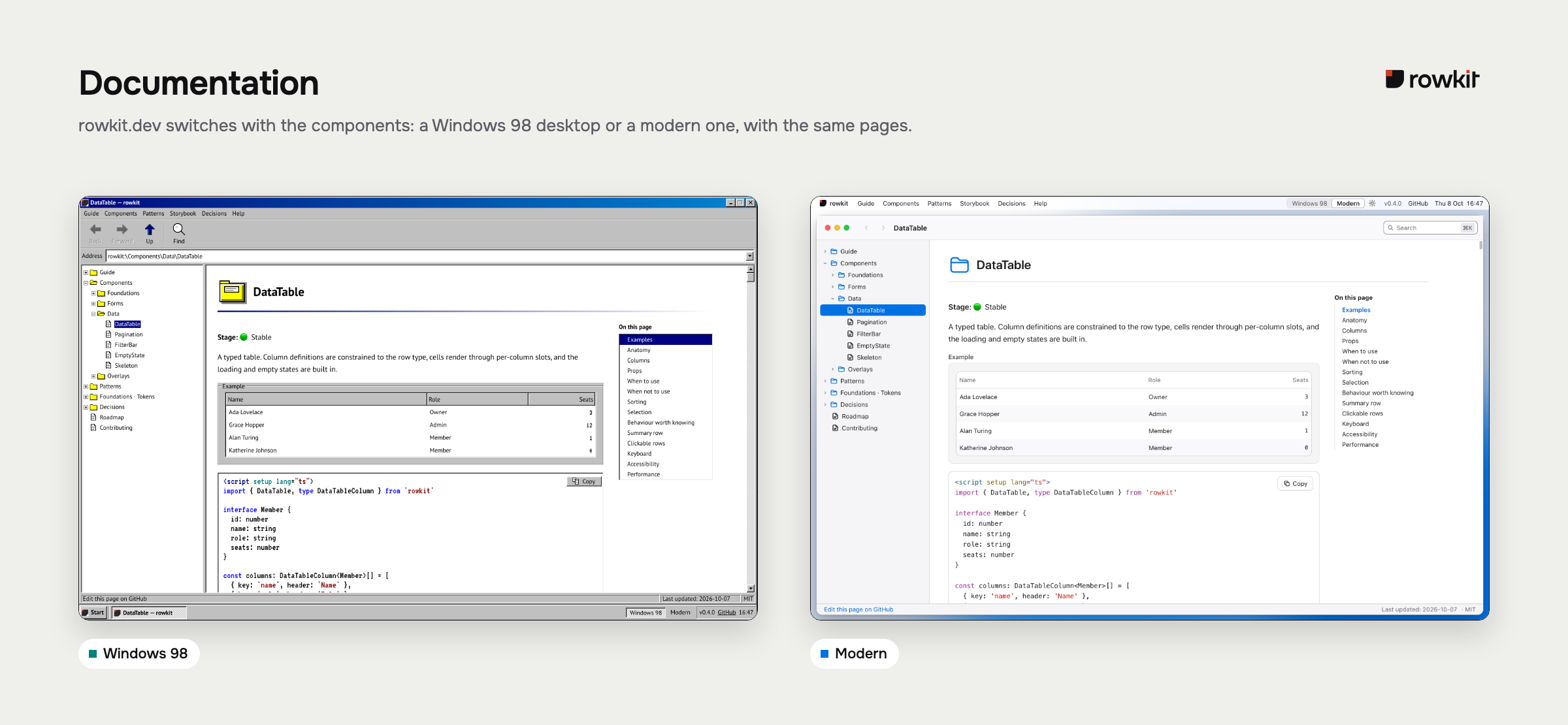
Task: Jump to Keyboard section in Modern On this page
Action: [1355, 424]
